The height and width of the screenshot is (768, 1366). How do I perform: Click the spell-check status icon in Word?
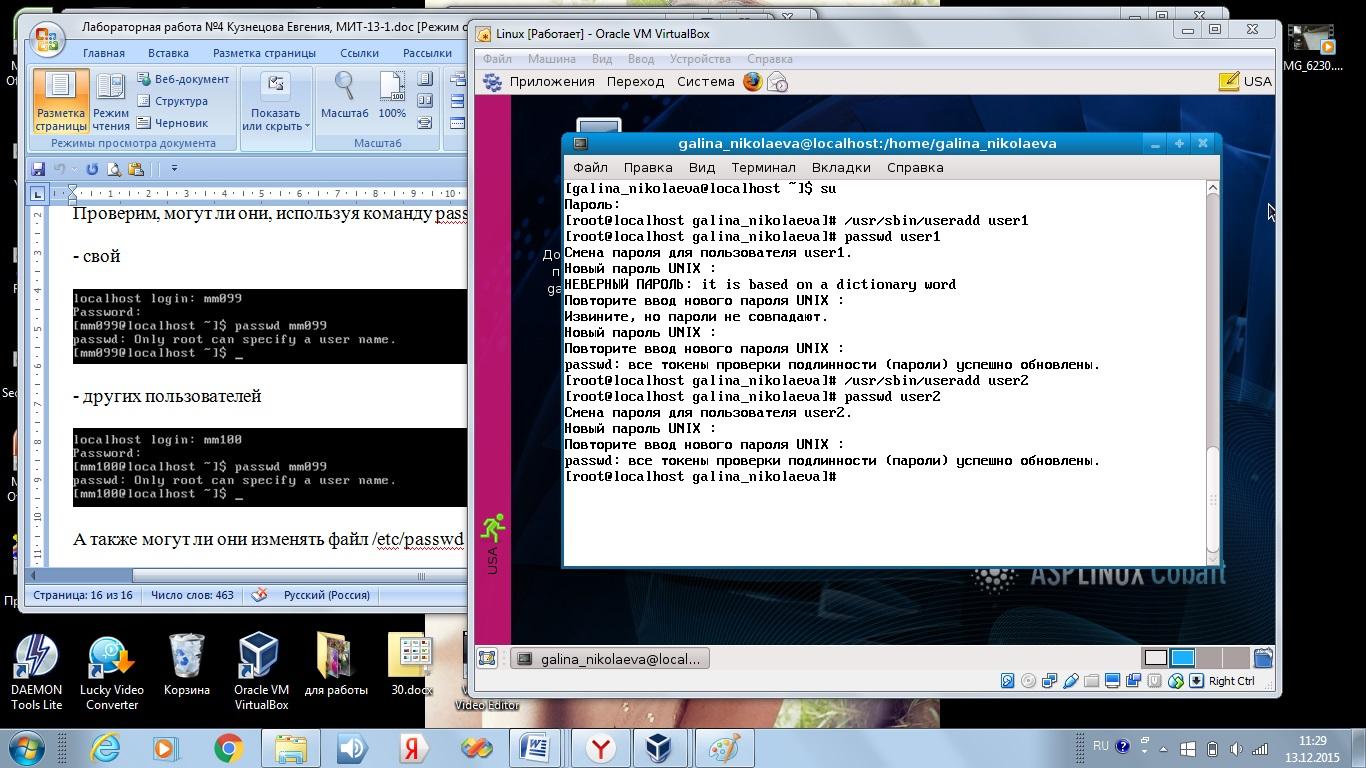pyautogui.click(x=260, y=595)
